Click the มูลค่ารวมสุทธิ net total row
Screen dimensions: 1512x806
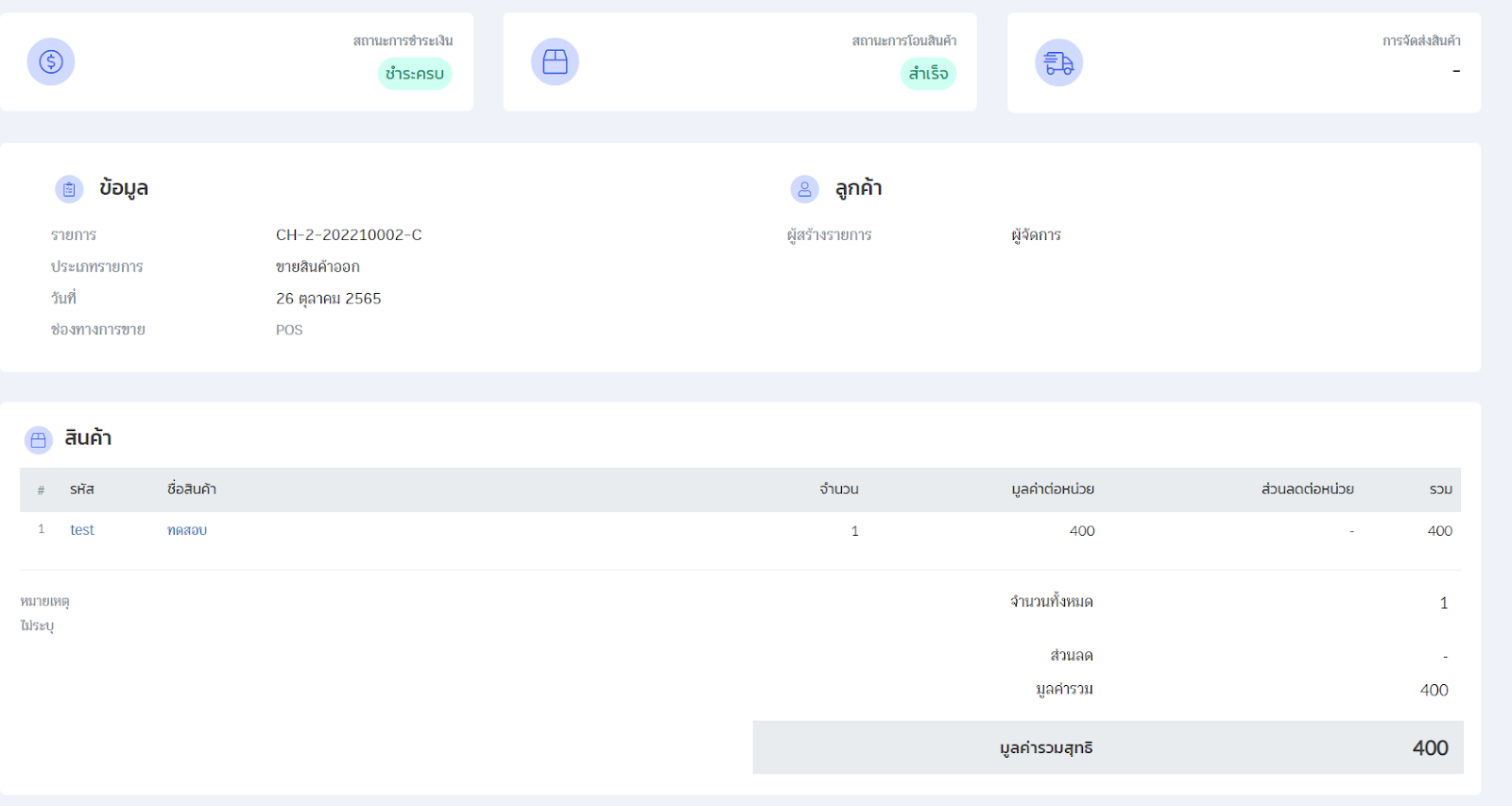[1108, 747]
